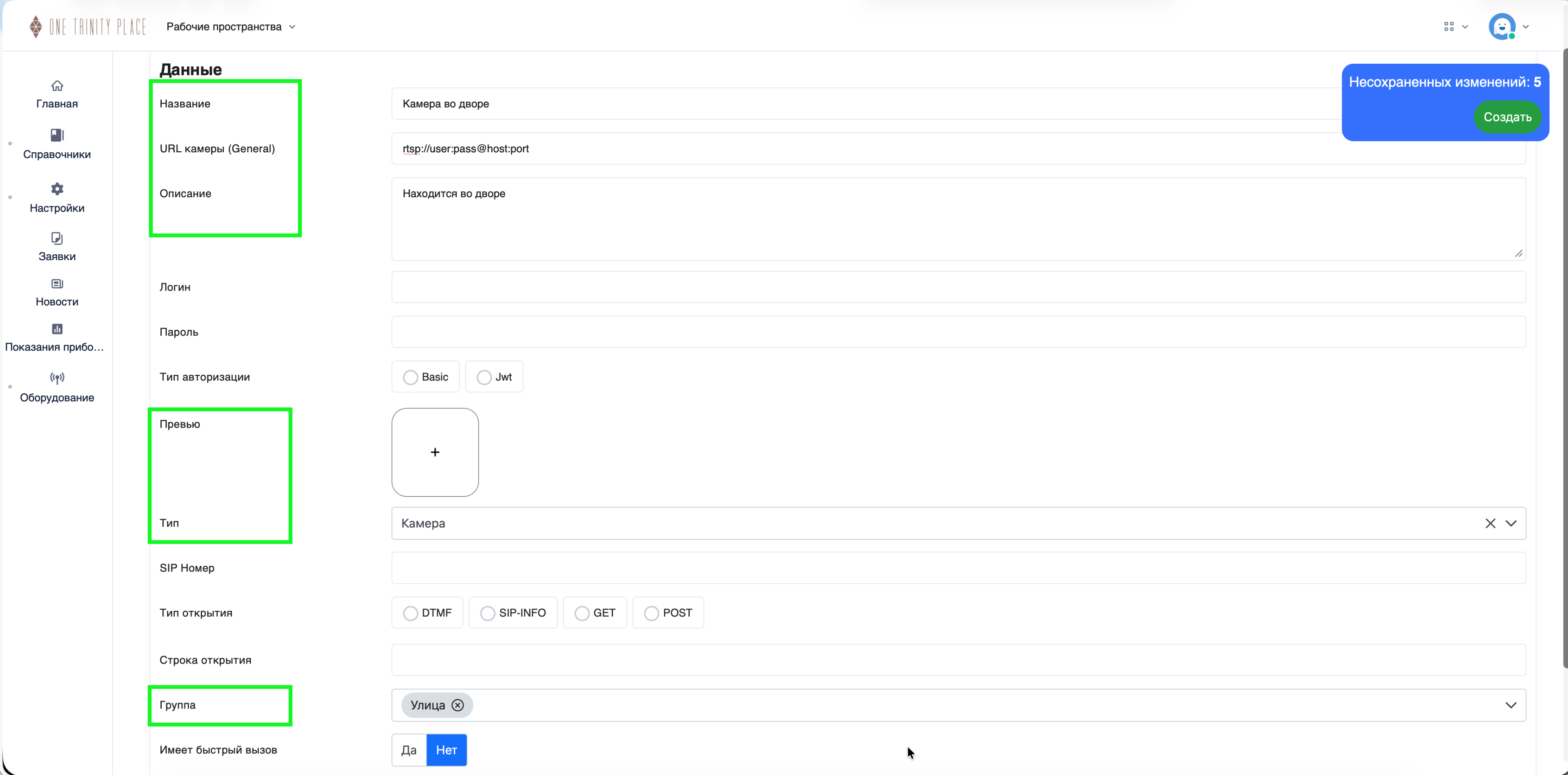Image resolution: width=1568 pixels, height=775 pixels.
Task: Open the Главная home icon
Action: tap(57, 86)
